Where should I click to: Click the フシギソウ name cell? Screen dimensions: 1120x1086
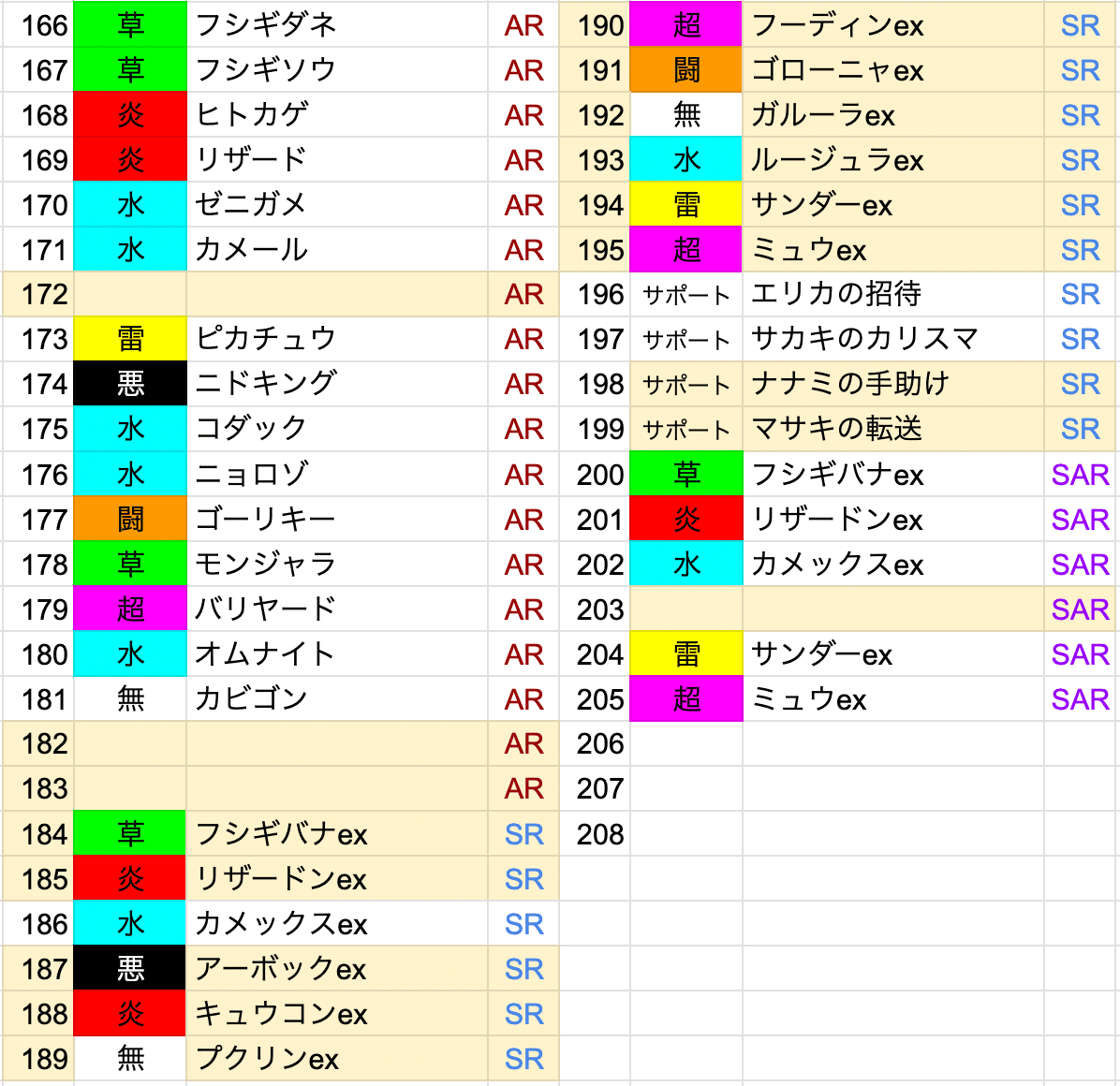337,70
